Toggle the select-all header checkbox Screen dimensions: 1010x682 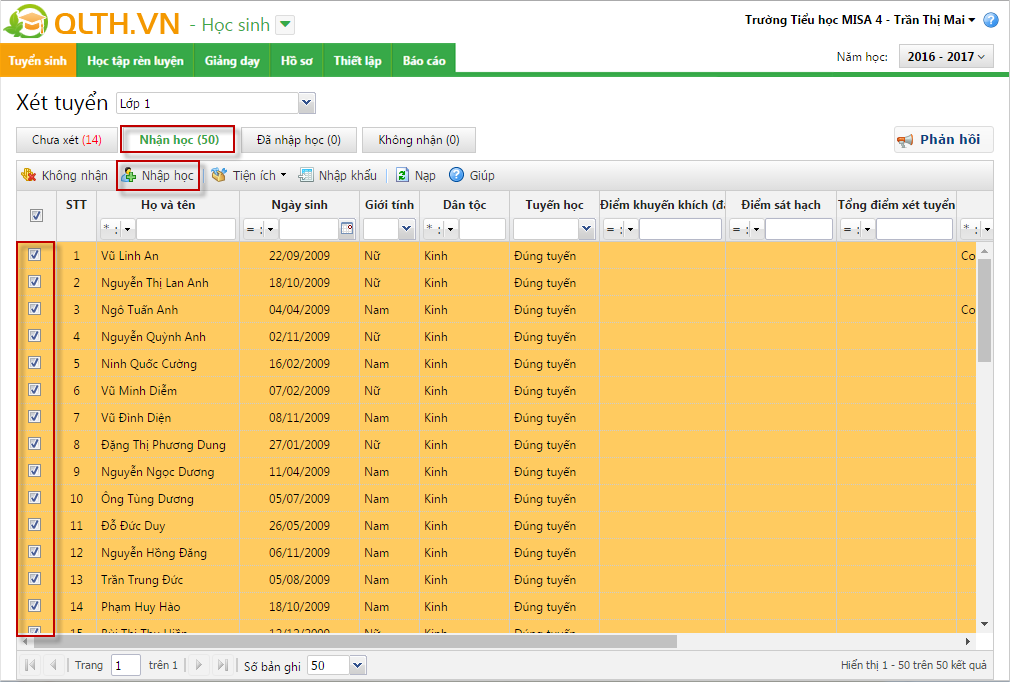(36, 215)
